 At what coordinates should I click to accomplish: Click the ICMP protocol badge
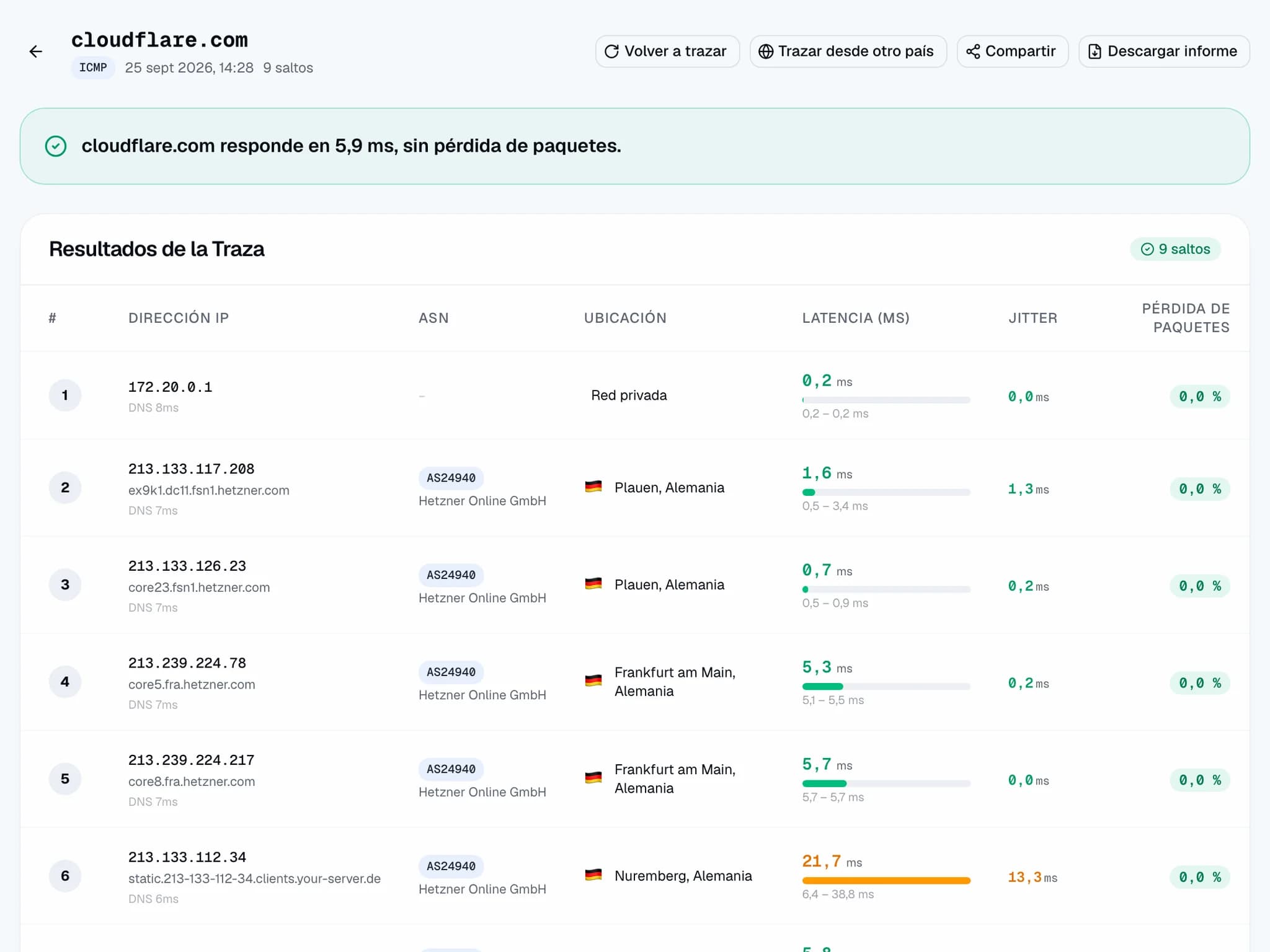click(x=93, y=68)
